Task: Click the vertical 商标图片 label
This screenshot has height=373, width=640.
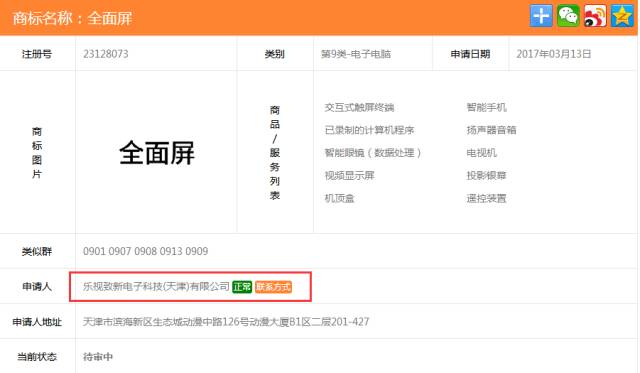Action: [x=37, y=153]
